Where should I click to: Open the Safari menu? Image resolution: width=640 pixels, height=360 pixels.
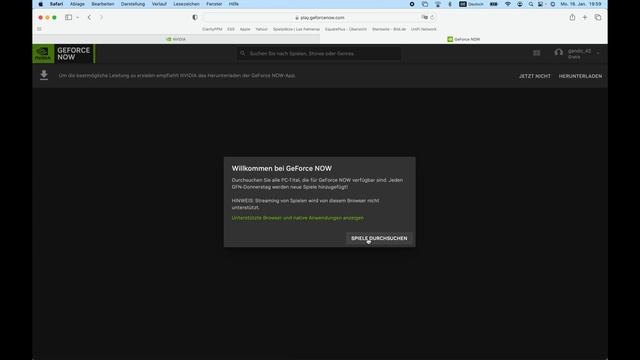56,4
